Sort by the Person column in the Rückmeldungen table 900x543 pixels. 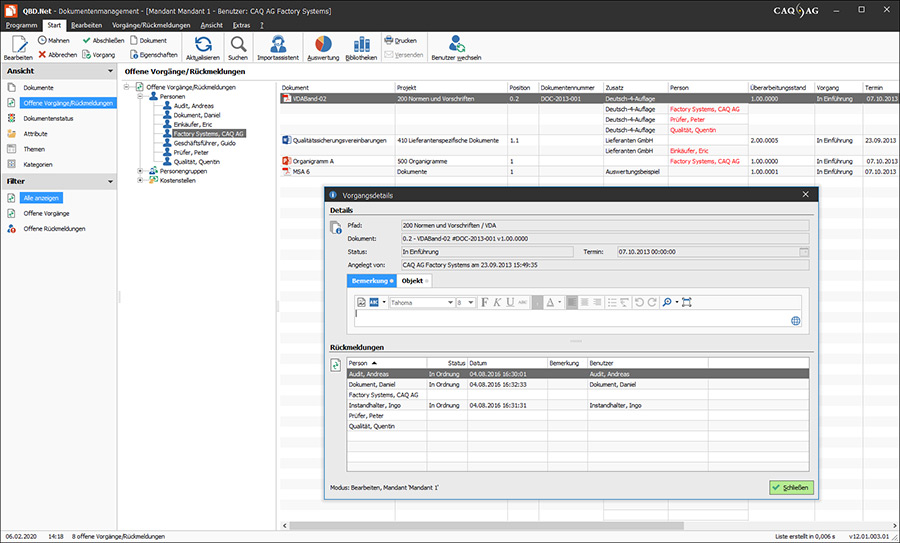coord(387,363)
